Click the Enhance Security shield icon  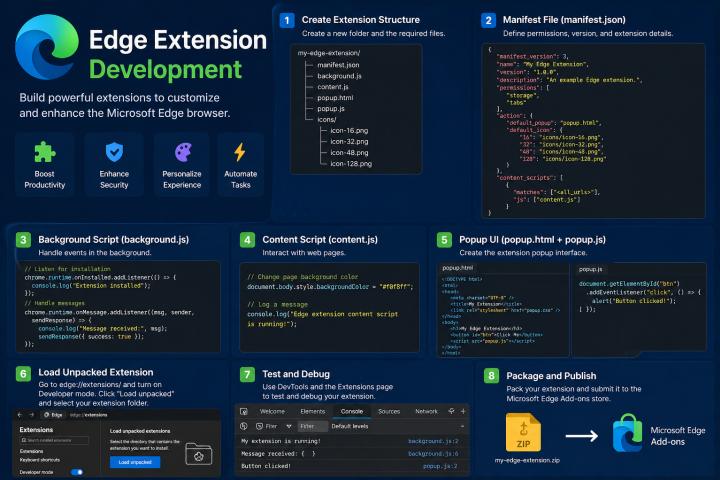click(x=113, y=152)
